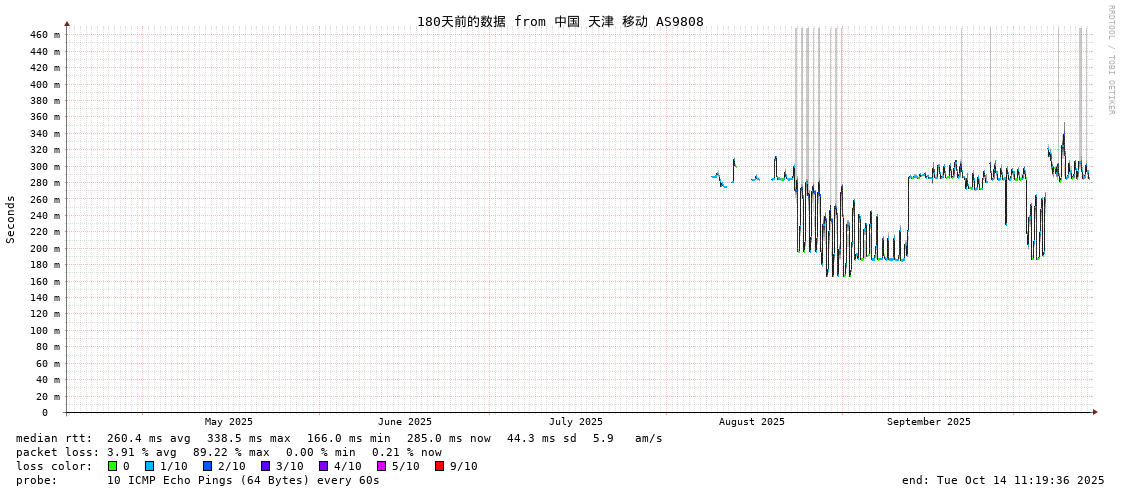Click the 460 m tick on y-axis

click(44, 35)
